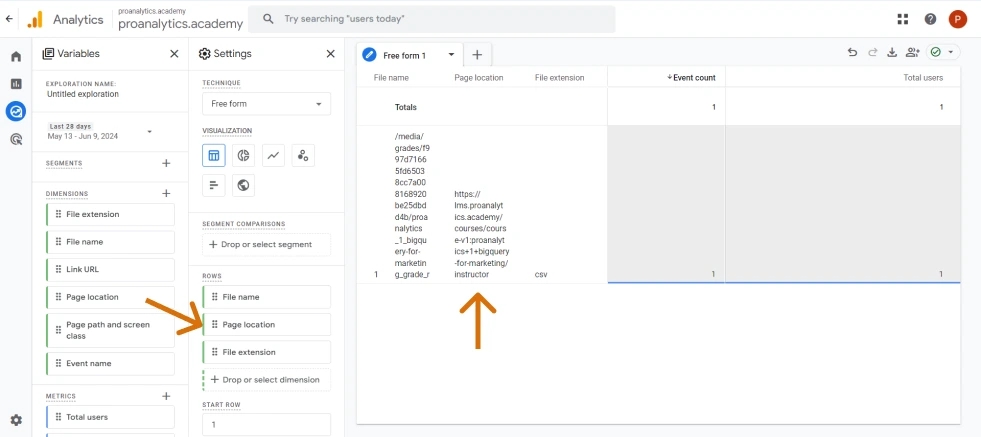Sort by the Total users column header
The height and width of the screenshot is (437, 981).
[x=923, y=78]
